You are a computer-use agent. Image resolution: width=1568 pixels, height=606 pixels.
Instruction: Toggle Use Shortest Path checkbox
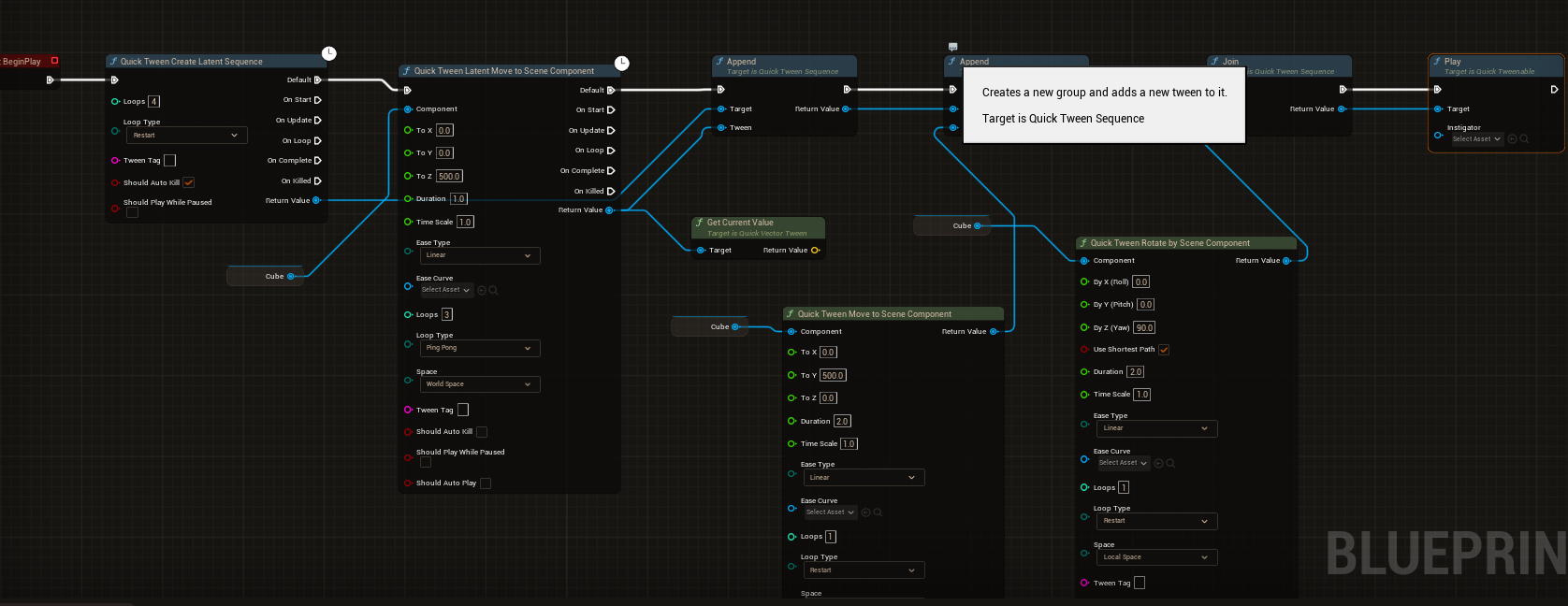[x=1164, y=350]
